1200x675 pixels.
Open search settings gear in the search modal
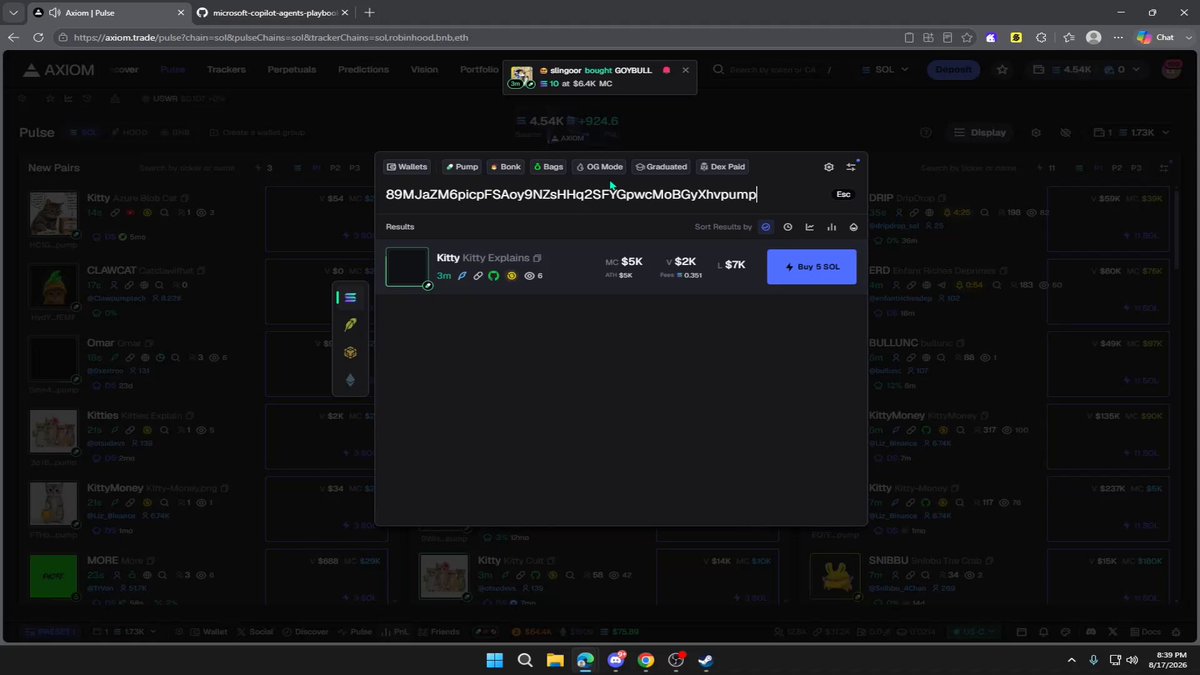coord(829,167)
